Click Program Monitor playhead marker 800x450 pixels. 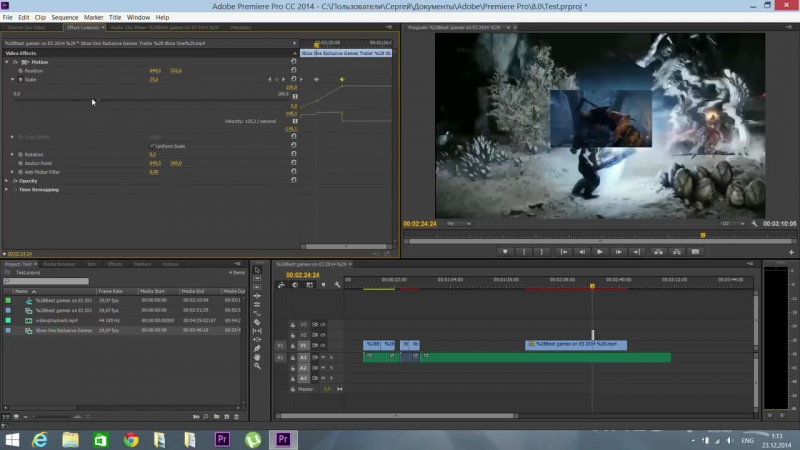[703, 235]
